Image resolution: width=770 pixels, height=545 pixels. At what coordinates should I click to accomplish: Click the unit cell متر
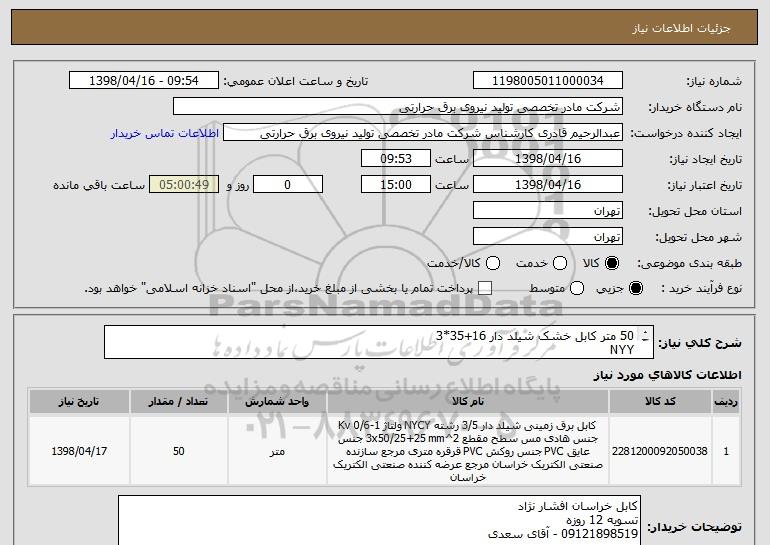(277, 451)
